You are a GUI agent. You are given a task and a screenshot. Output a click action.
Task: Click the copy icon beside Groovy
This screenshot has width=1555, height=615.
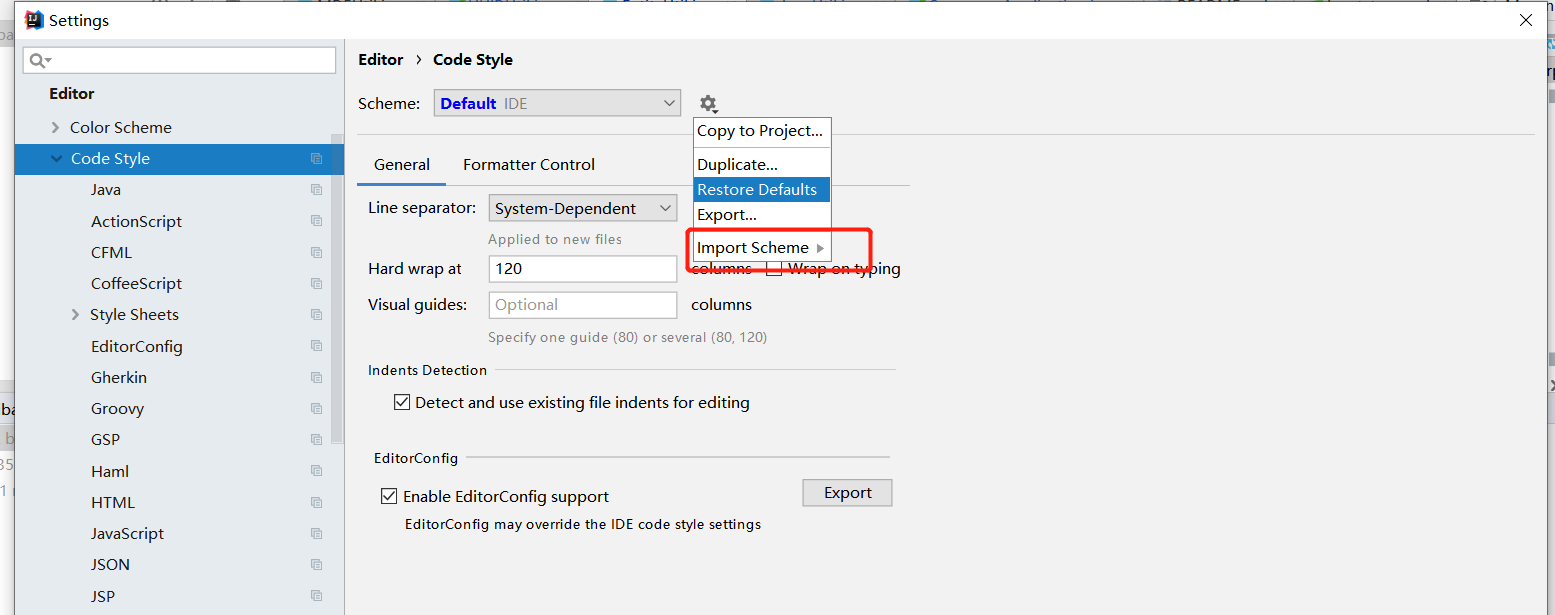pyautogui.click(x=316, y=408)
